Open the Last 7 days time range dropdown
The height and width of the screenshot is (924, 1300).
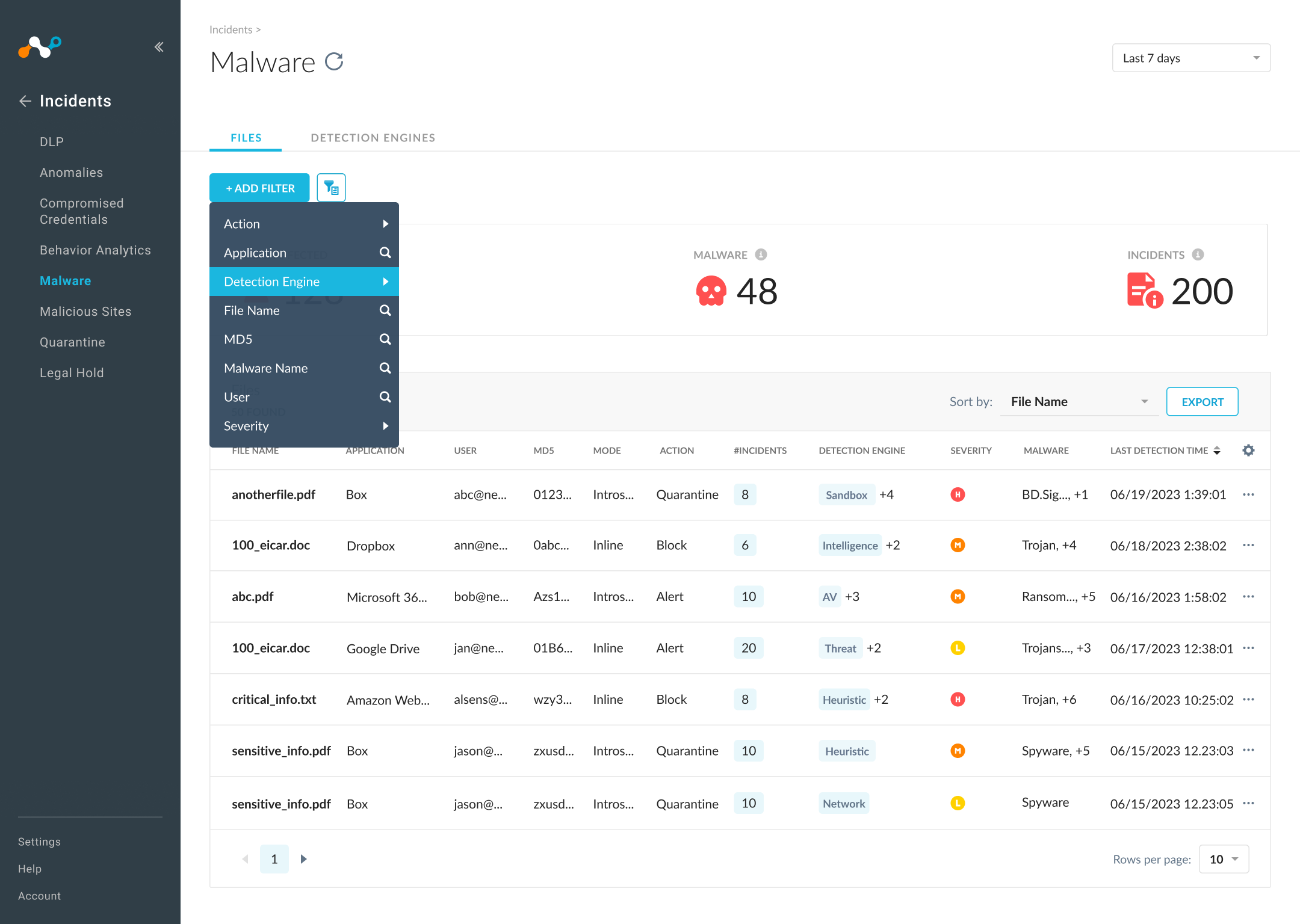[1190, 57]
